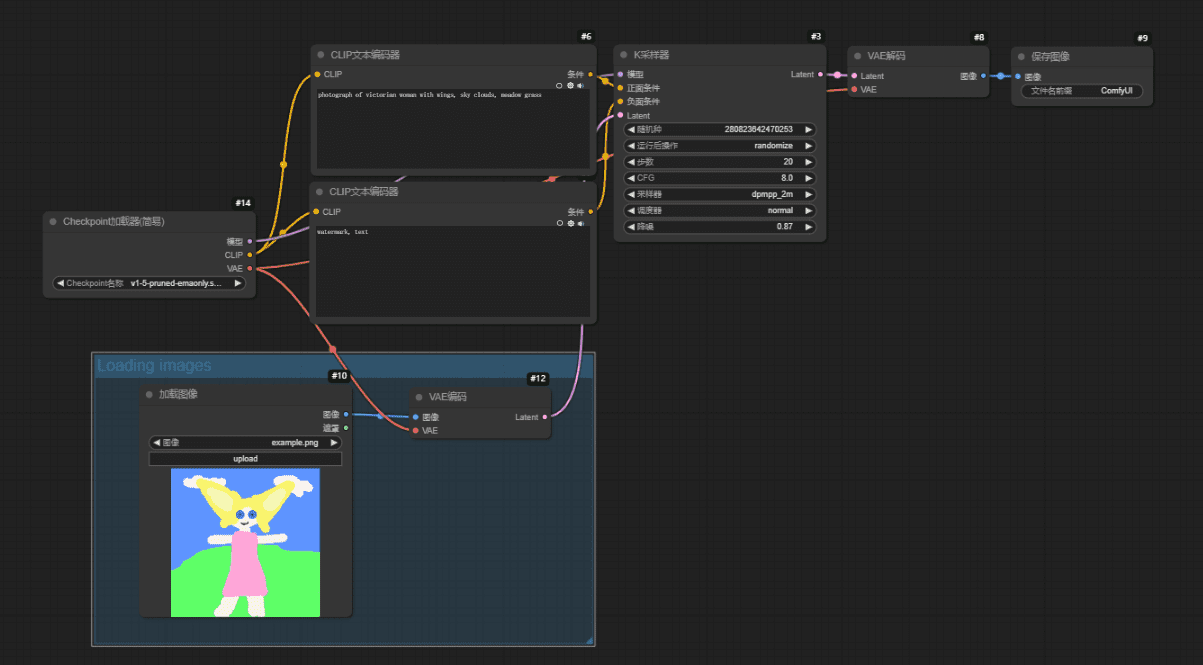Click the Latent output port on VAE编码 node
The width and height of the screenshot is (1203, 665).
[x=544, y=417]
